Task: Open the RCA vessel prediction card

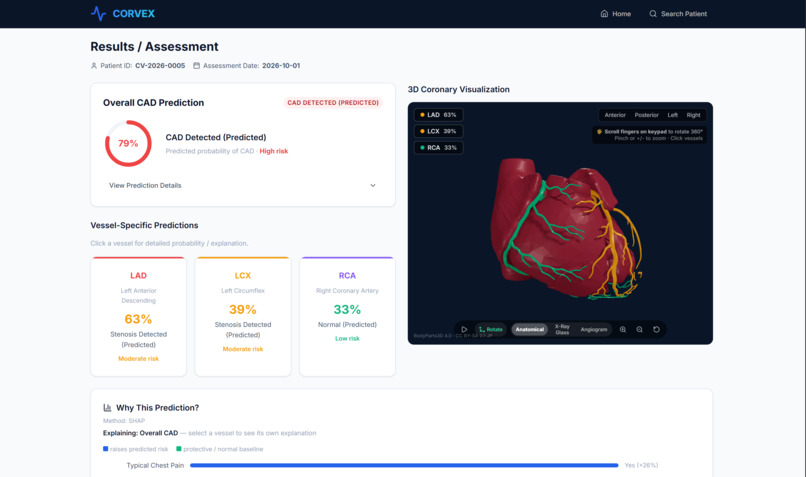Action: pyautogui.click(x=347, y=317)
